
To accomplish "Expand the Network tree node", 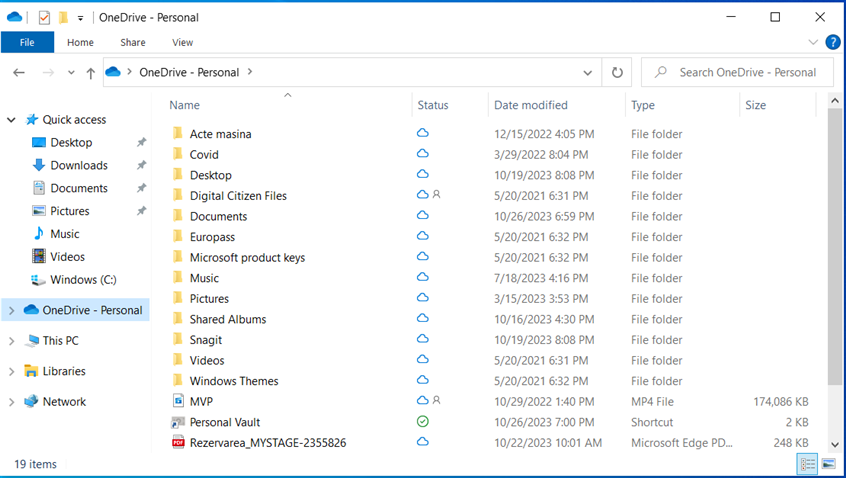I will coord(11,402).
